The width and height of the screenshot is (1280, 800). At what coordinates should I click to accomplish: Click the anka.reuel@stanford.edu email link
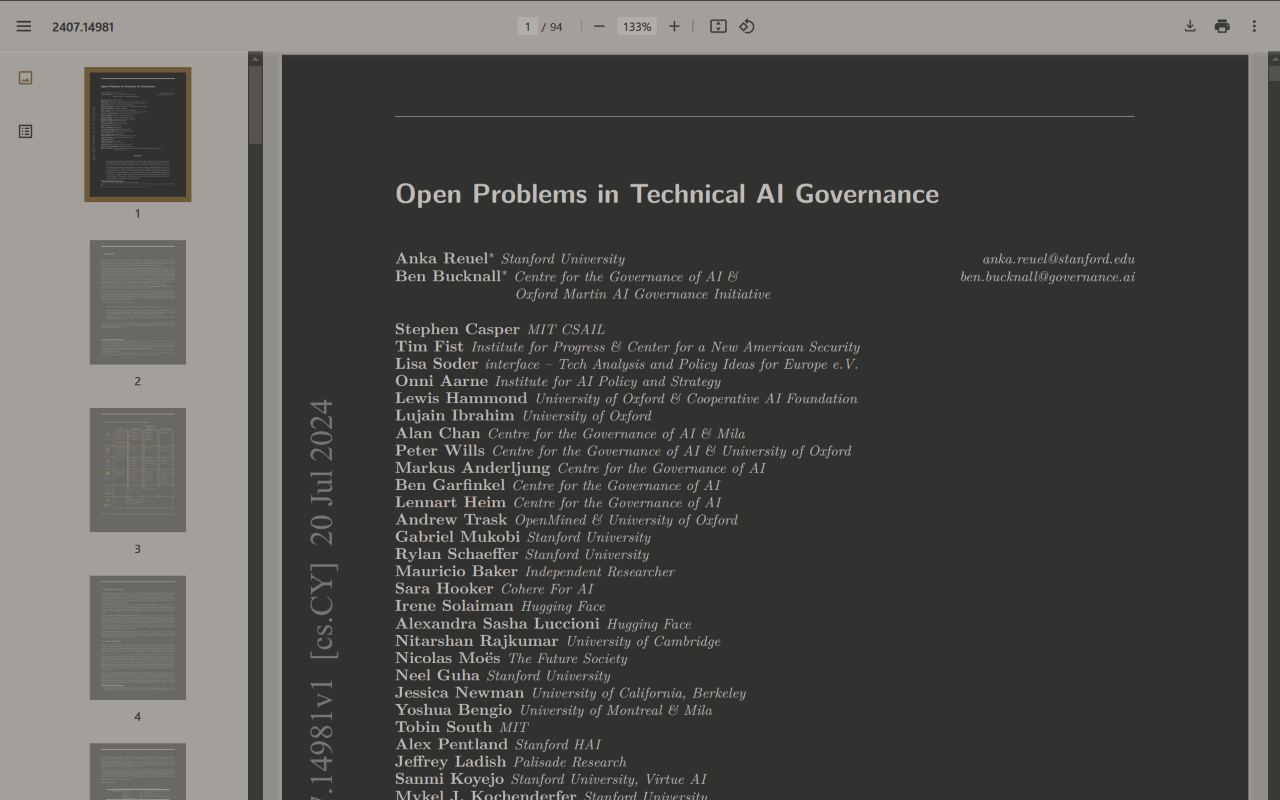(1058, 259)
